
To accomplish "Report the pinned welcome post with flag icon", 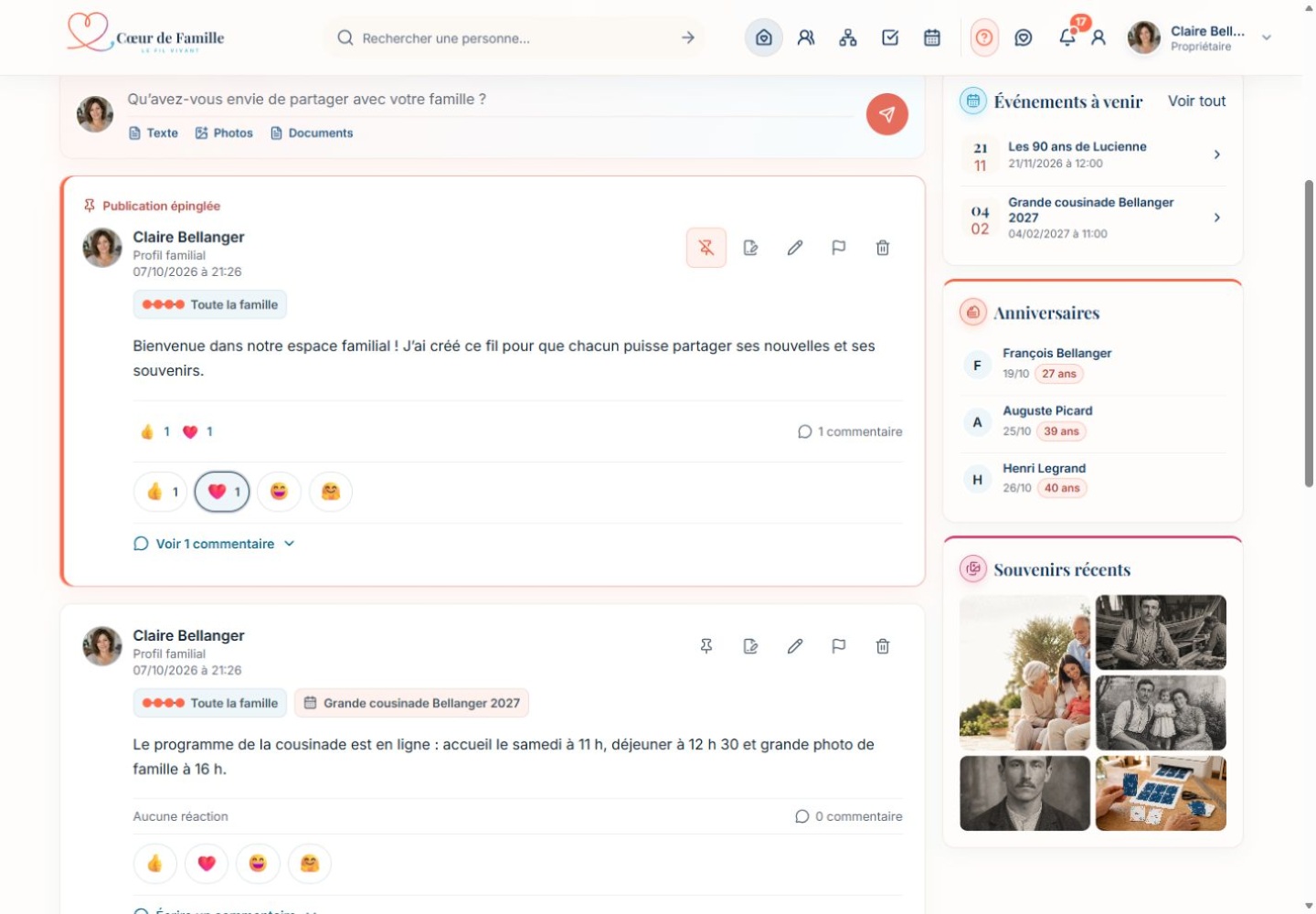I will (x=839, y=248).
